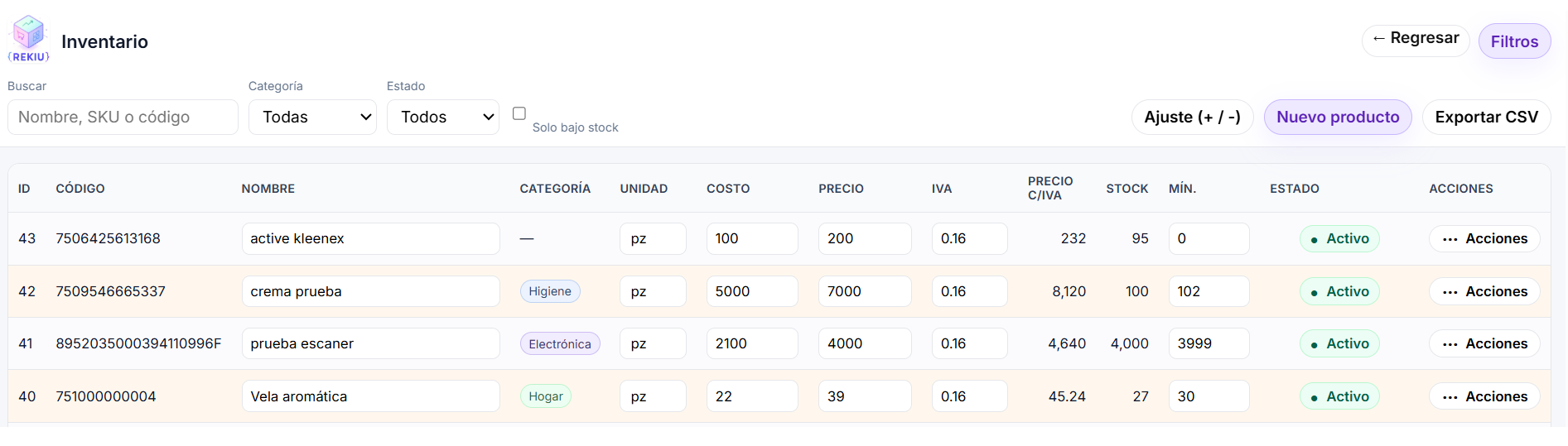Open the Filtros panel
The width and height of the screenshot is (1568, 446).
(x=1513, y=41)
